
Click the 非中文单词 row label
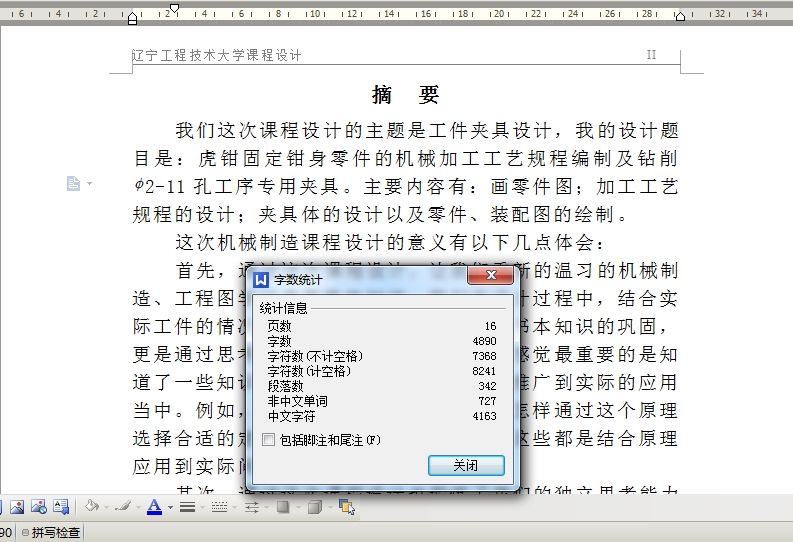(297, 401)
